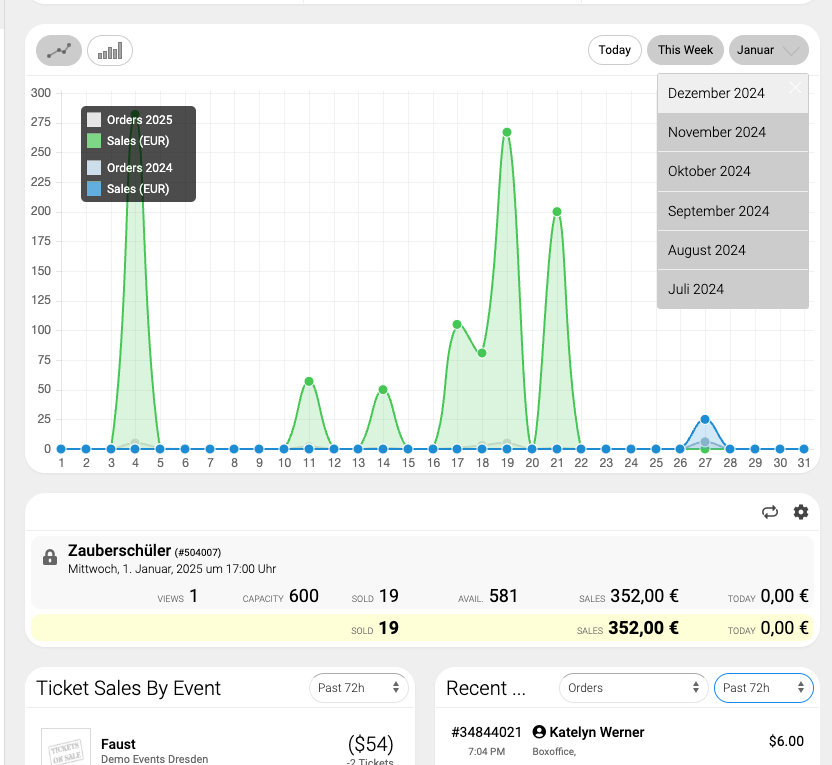Click the blue Sales (EUR) 2024 color swatch
The height and width of the screenshot is (765, 832).
(x=94, y=189)
